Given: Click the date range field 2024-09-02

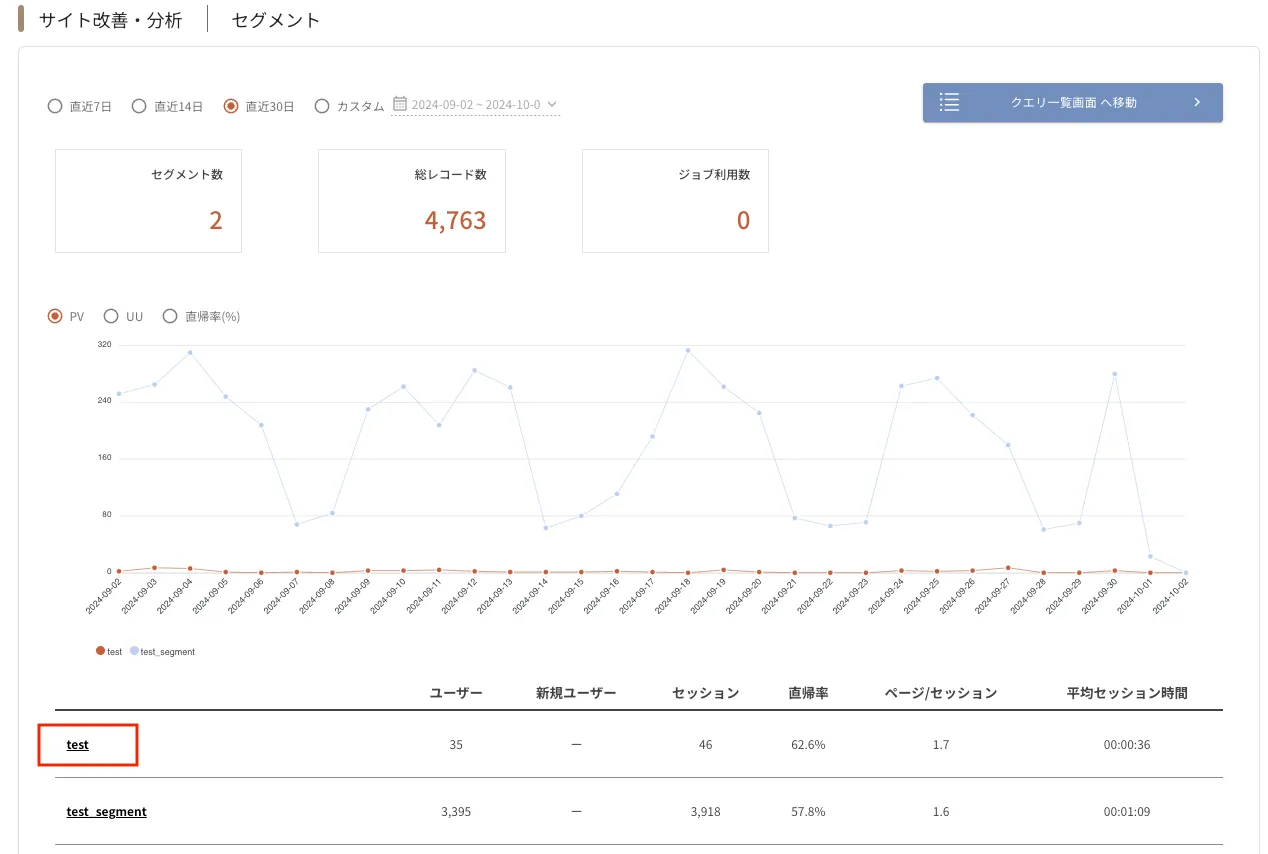Looking at the screenshot, I should [x=475, y=104].
